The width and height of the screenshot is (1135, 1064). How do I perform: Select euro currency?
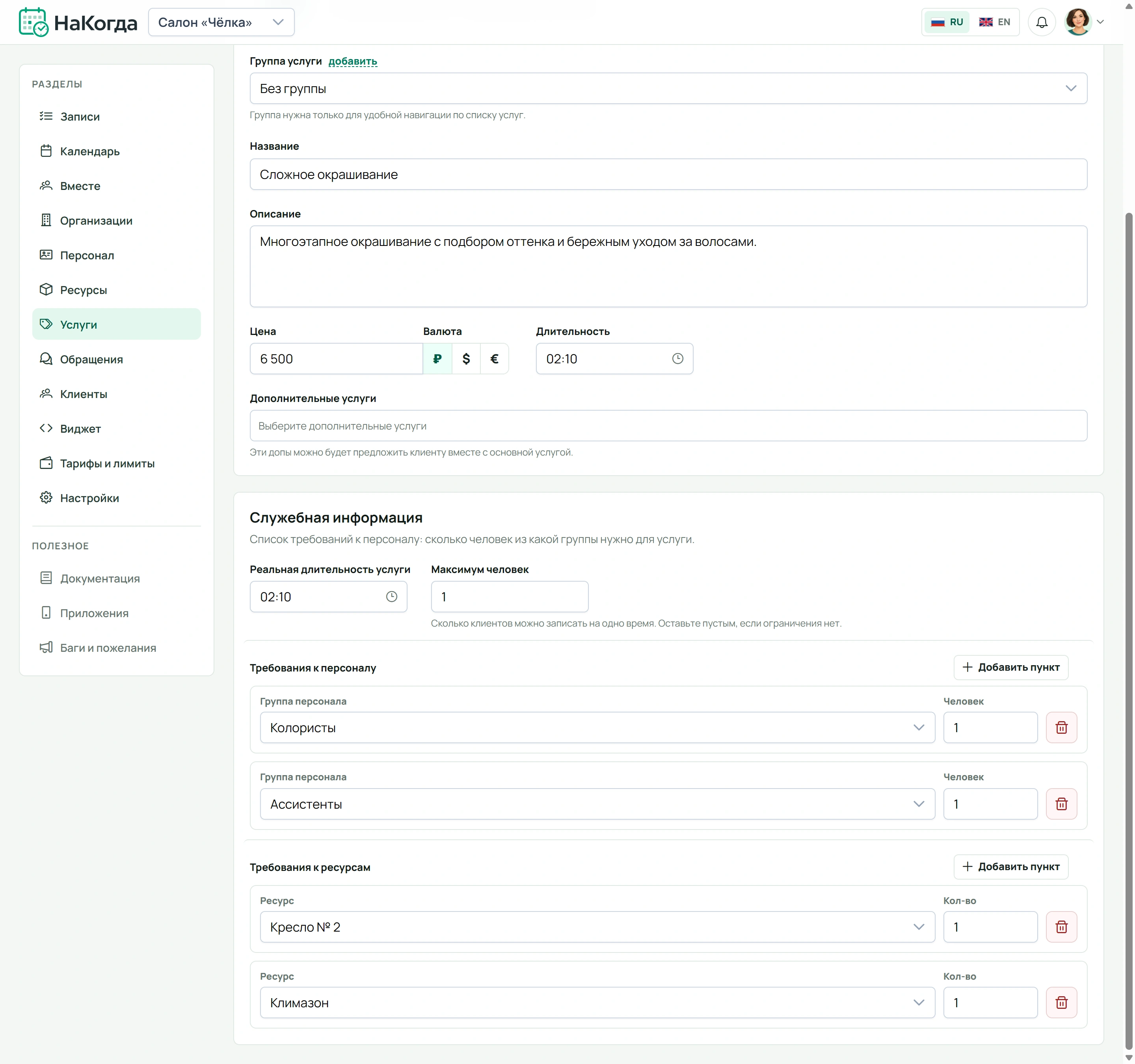point(495,359)
